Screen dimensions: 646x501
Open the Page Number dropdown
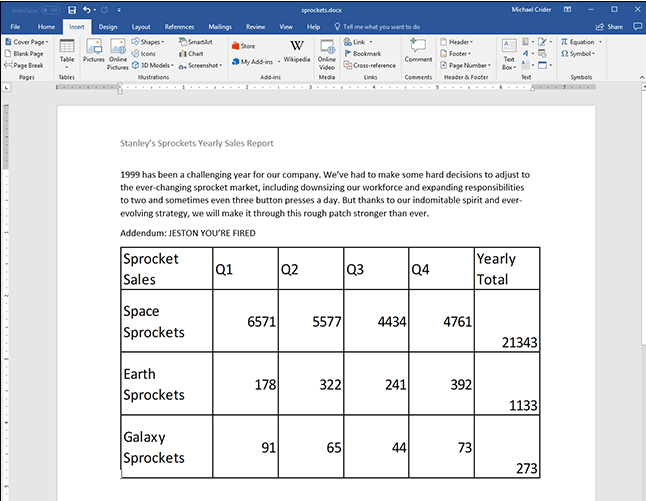[x=465, y=65]
